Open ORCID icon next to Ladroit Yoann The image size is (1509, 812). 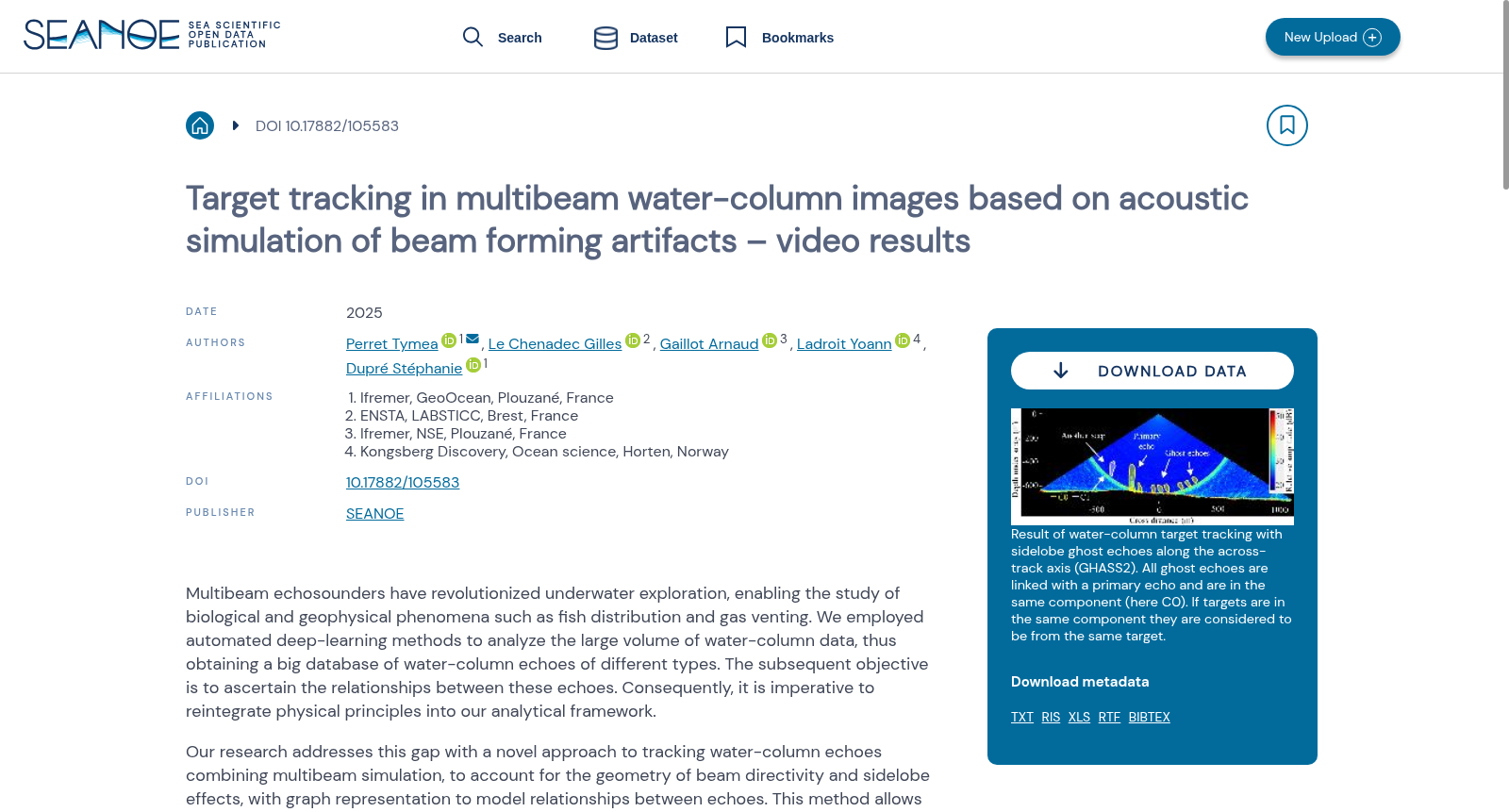pyautogui.click(x=903, y=340)
